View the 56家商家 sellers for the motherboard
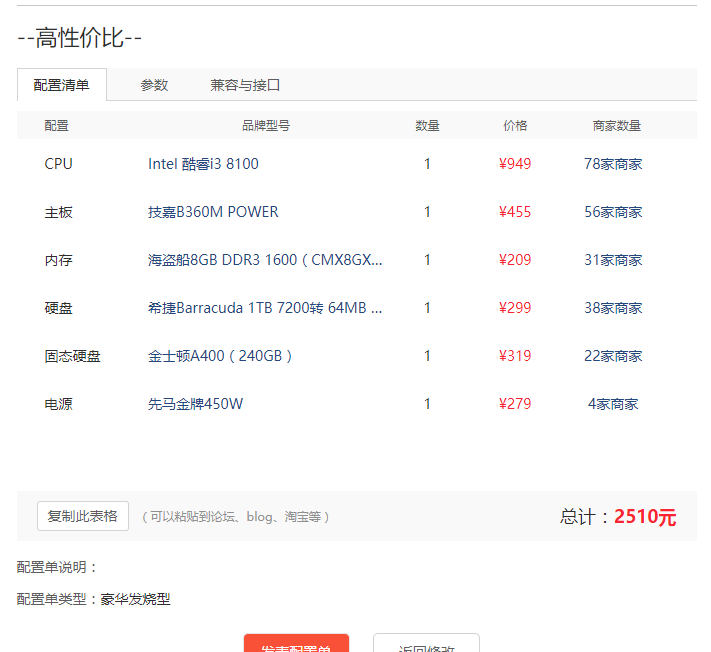711x652 pixels. pos(613,212)
